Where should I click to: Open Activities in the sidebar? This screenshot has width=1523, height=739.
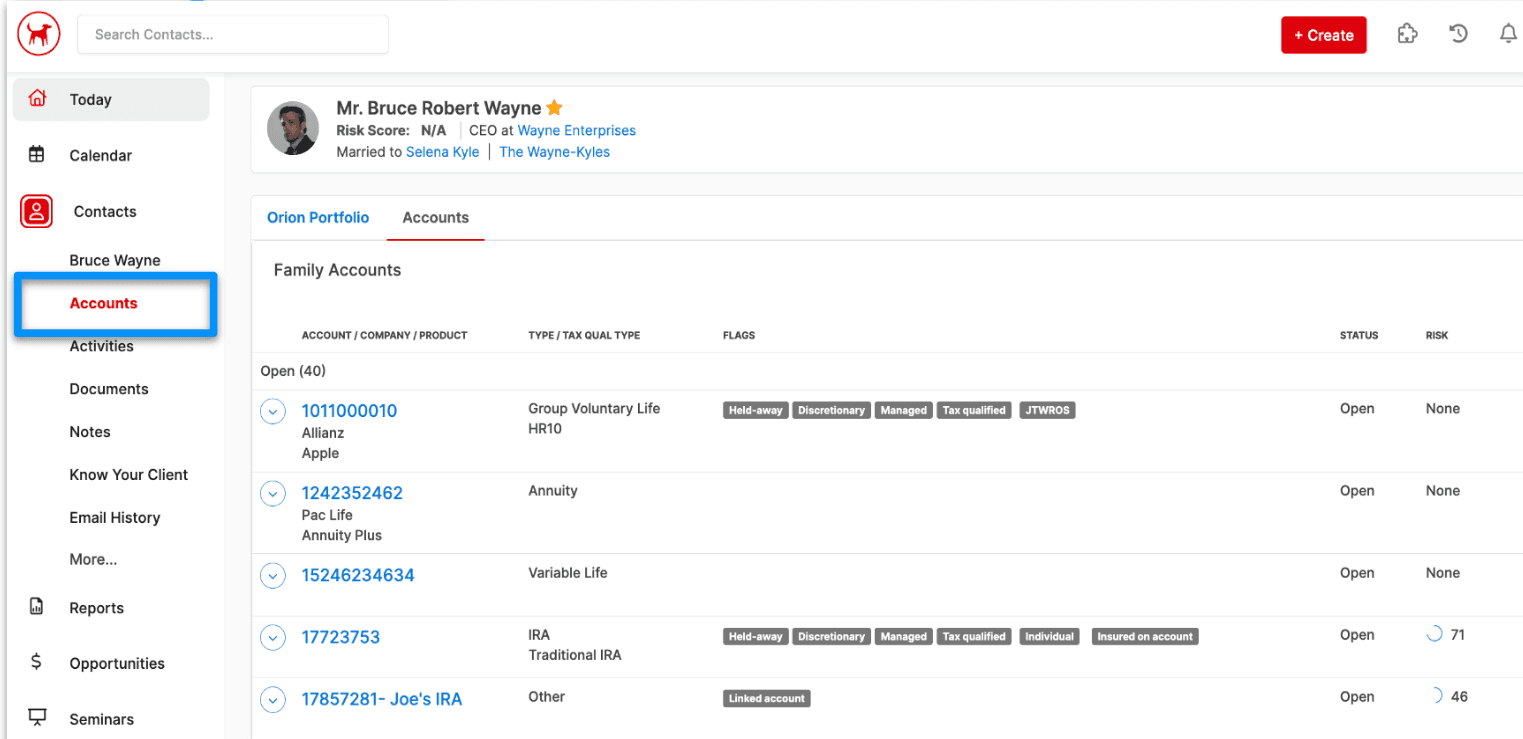click(101, 346)
